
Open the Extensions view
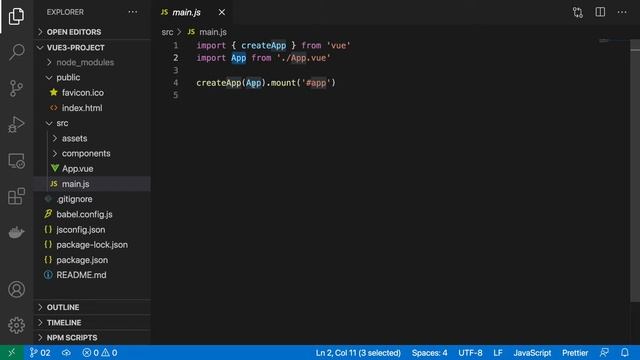pos(16,196)
